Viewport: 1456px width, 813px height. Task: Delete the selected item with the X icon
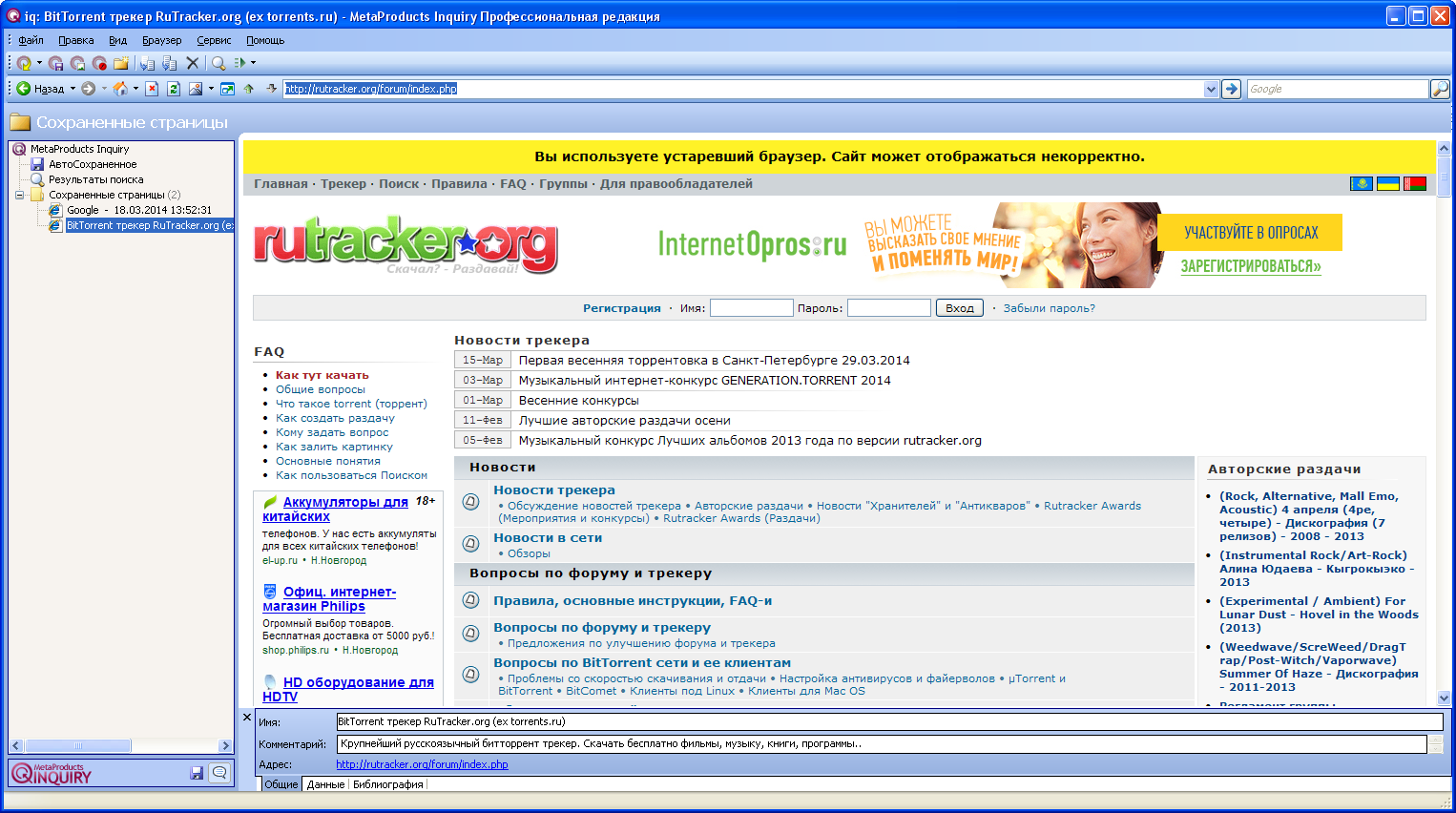(193, 63)
